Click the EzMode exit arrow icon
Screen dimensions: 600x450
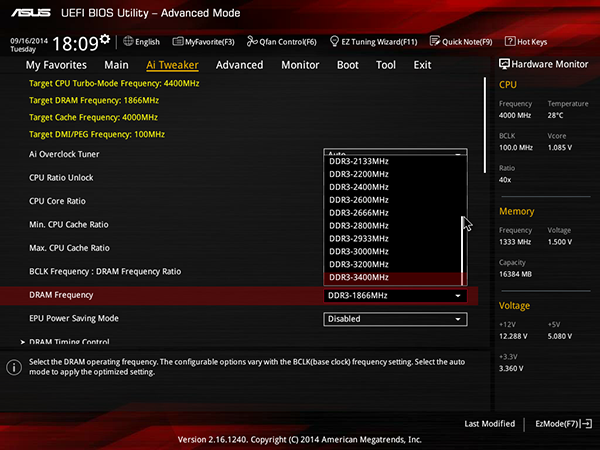pos(587,424)
